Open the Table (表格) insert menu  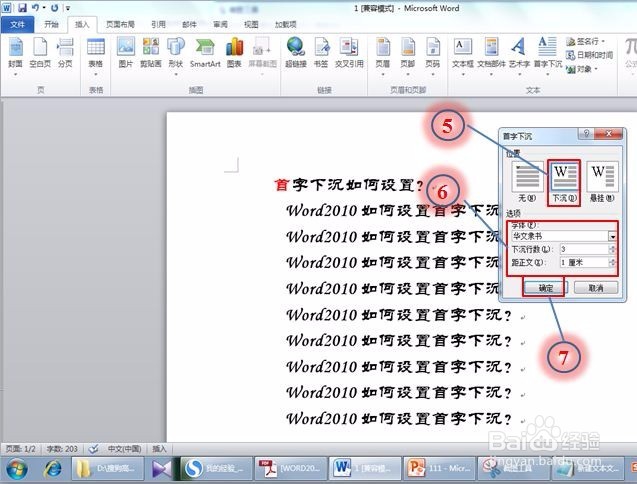coord(96,56)
